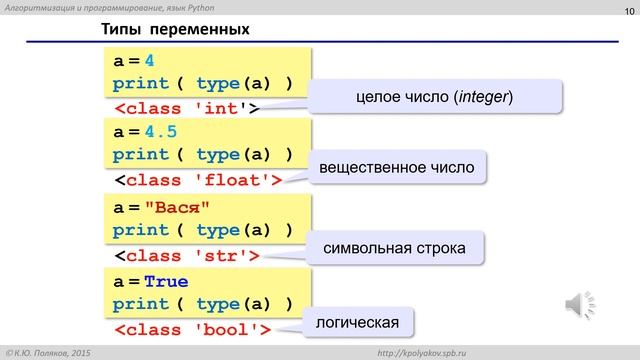Click the code line a = "Вася"

pyautogui.click(x=161, y=207)
